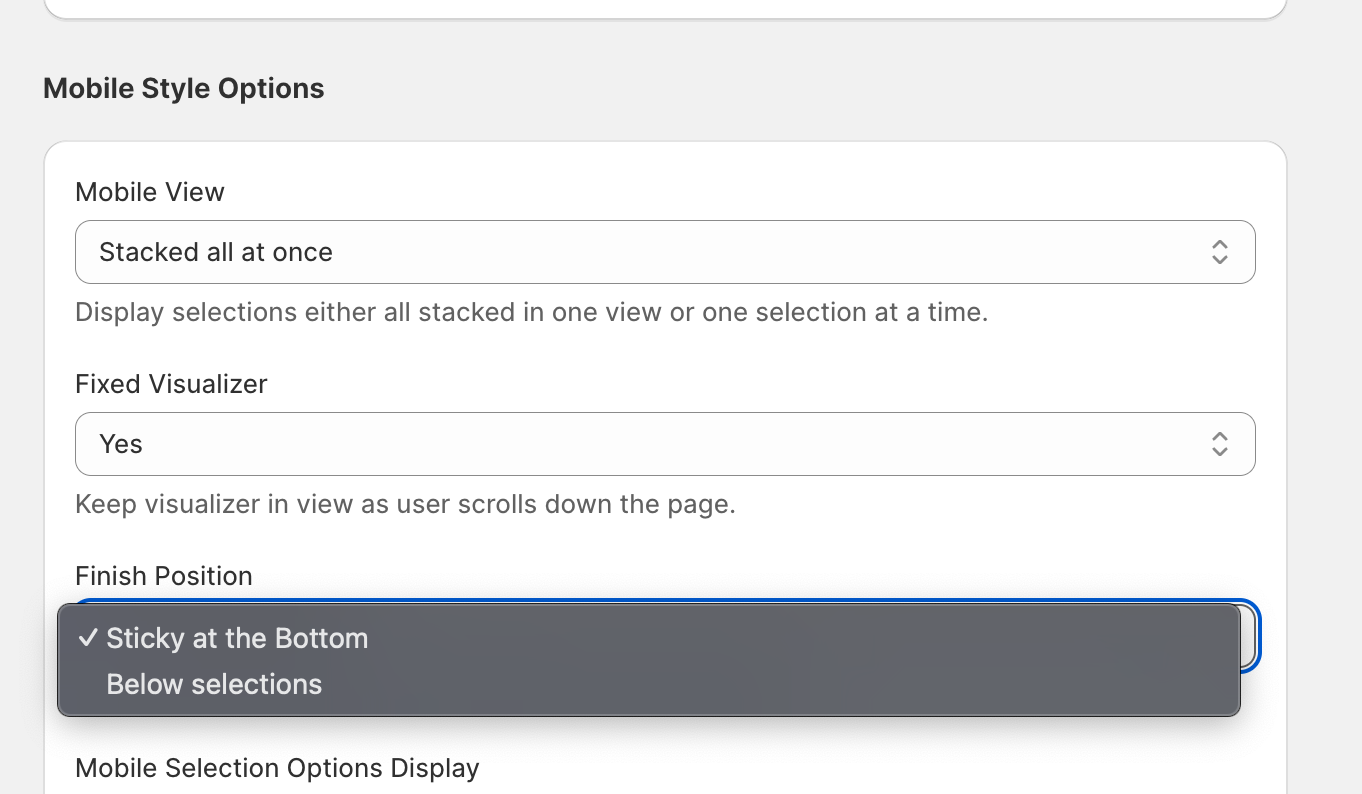Click the Mobile View field label

[150, 192]
